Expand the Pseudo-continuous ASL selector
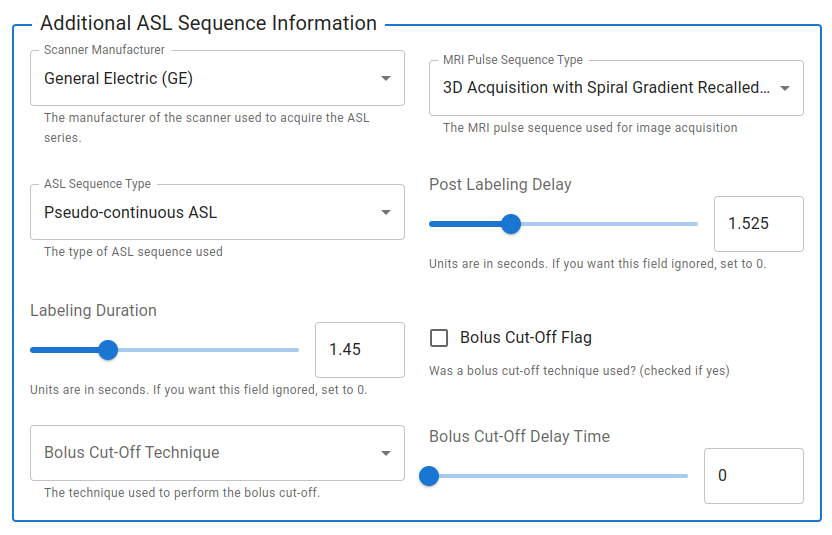The width and height of the screenshot is (832, 535). pyautogui.click(x=218, y=212)
